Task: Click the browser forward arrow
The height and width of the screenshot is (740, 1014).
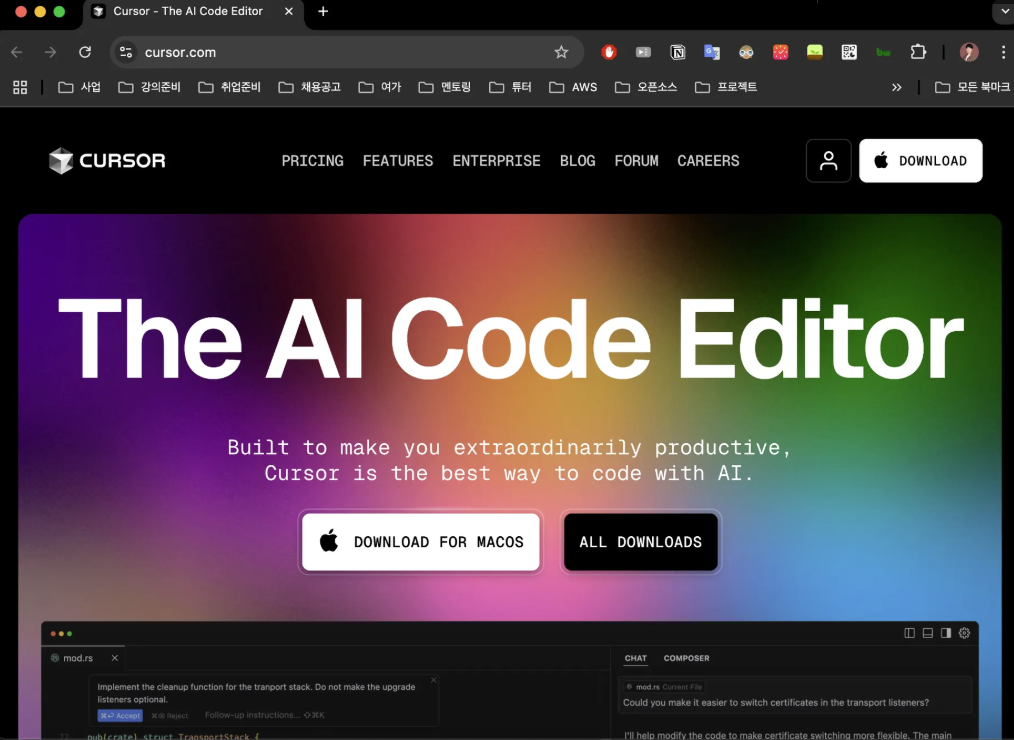Action: point(50,52)
